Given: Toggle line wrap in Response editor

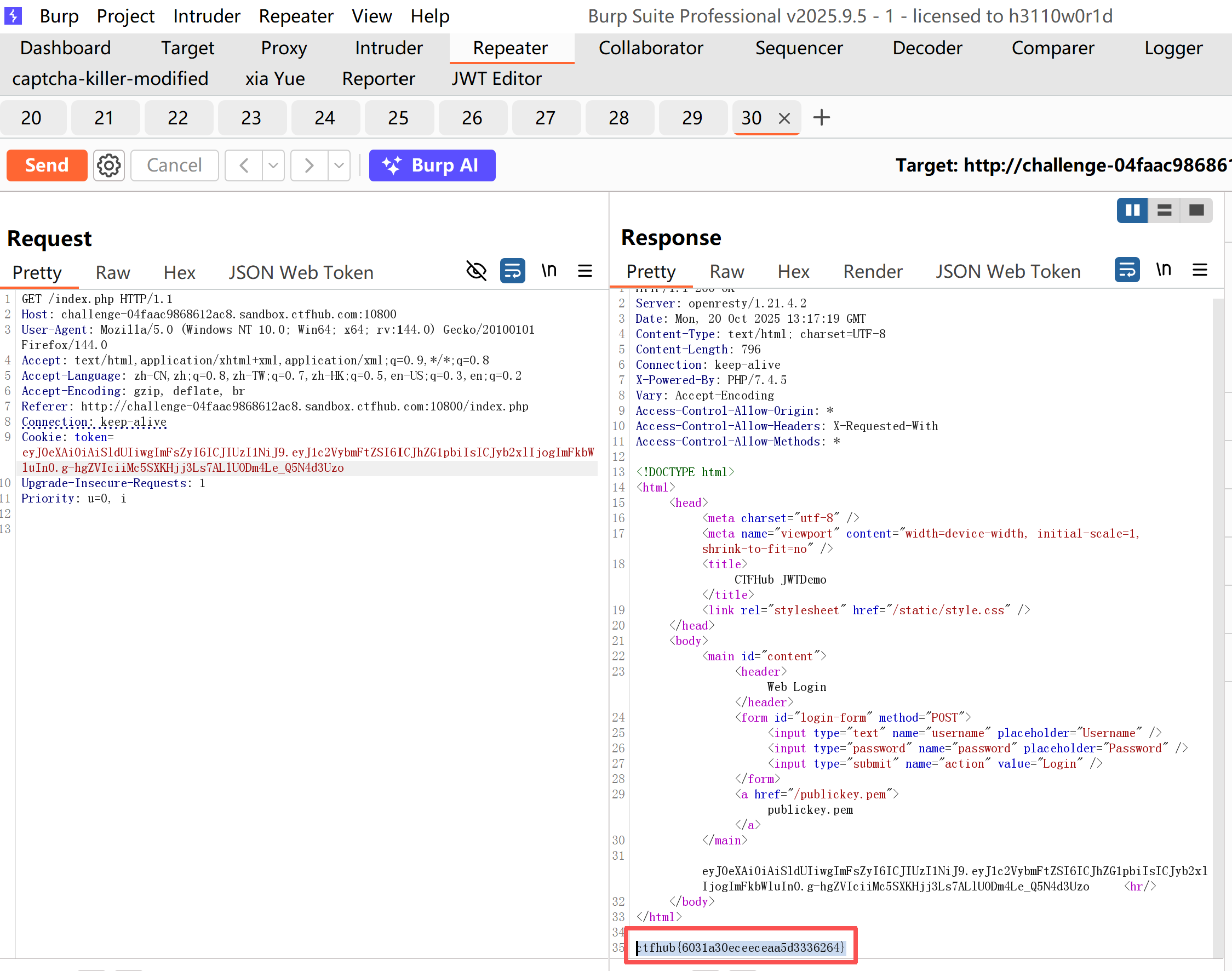Looking at the screenshot, I should pyautogui.click(x=1127, y=270).
